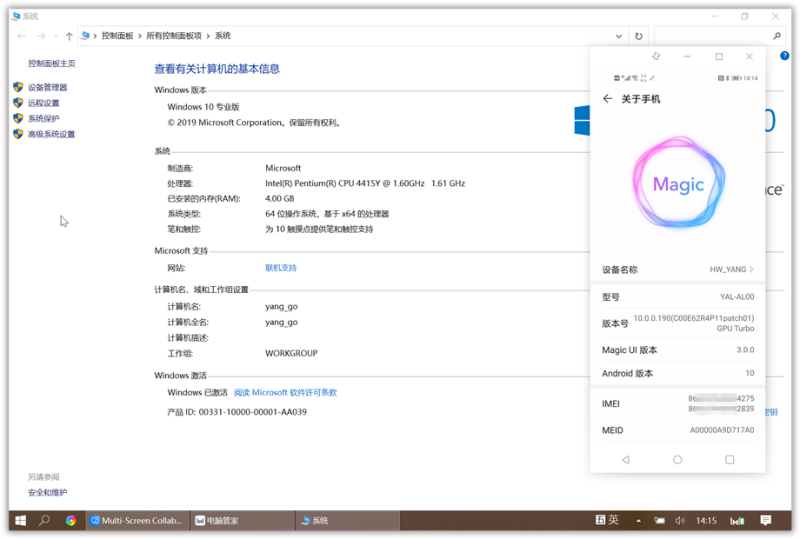Close the phone mirror window
This screenshot has width=800, height=539.
(x=749, y=56)
